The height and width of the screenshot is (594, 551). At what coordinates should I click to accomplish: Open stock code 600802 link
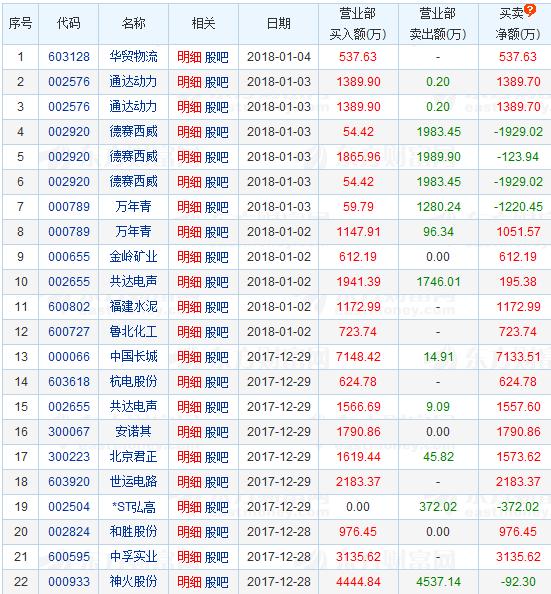coord(69,307)
